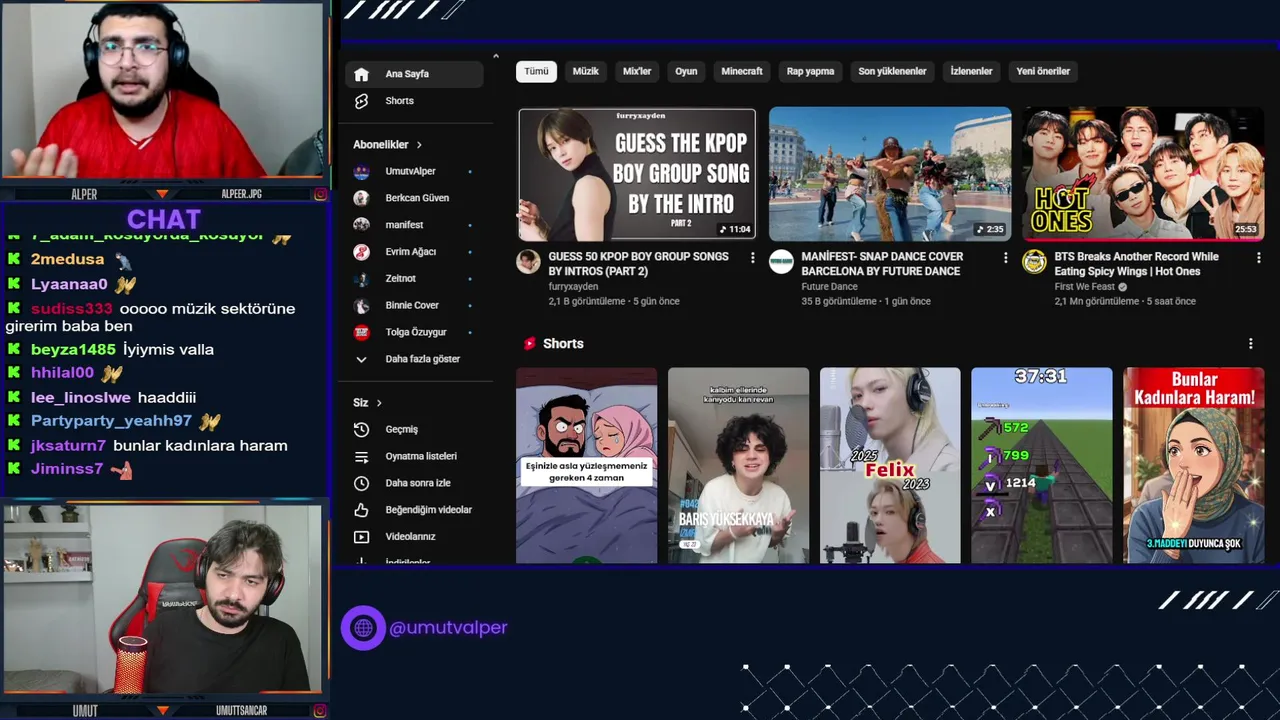This screenshot has width=1280, height=720.
Task: Click jksaturn7 username in chat
Action: click(68, 446)
